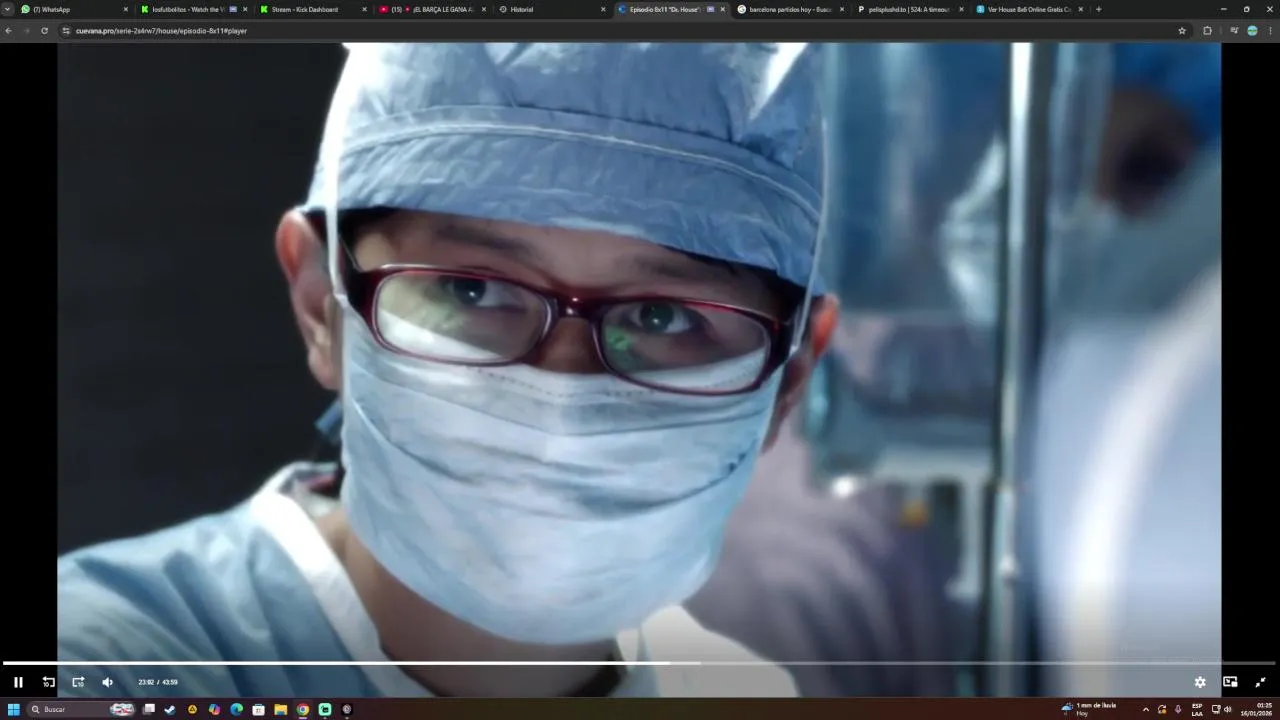Show hidden system tray icons
Screen dimensions: 1280x720
point(1146,709)
